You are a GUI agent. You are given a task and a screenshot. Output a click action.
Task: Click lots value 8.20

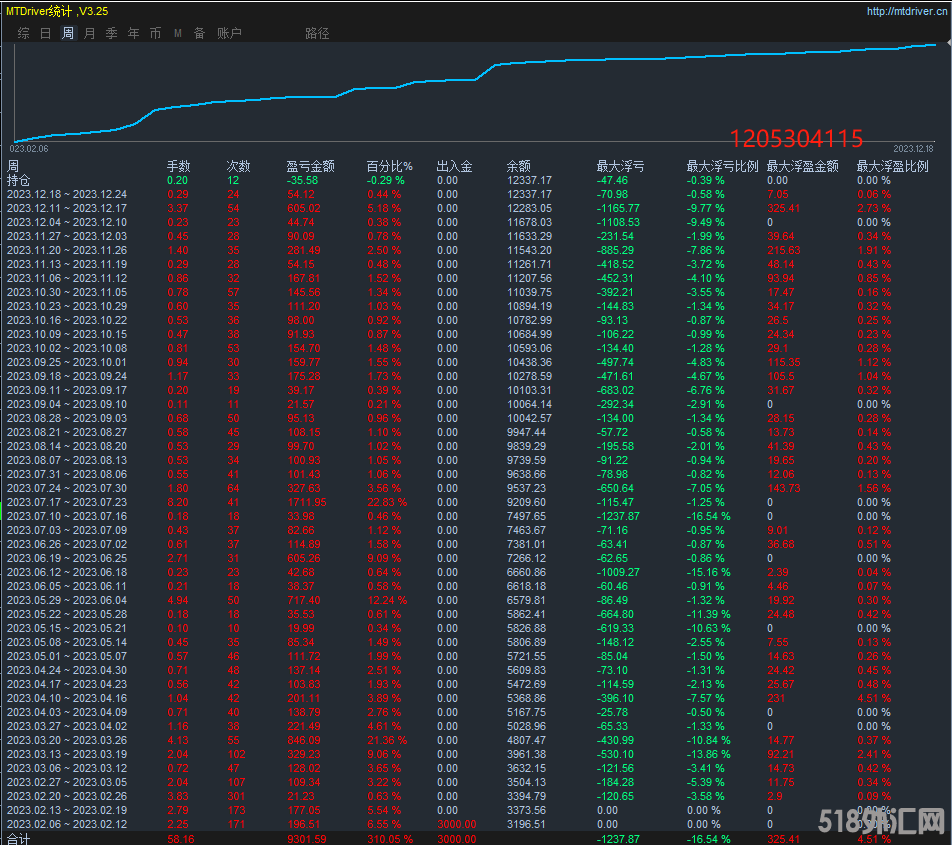click(178, 502)
